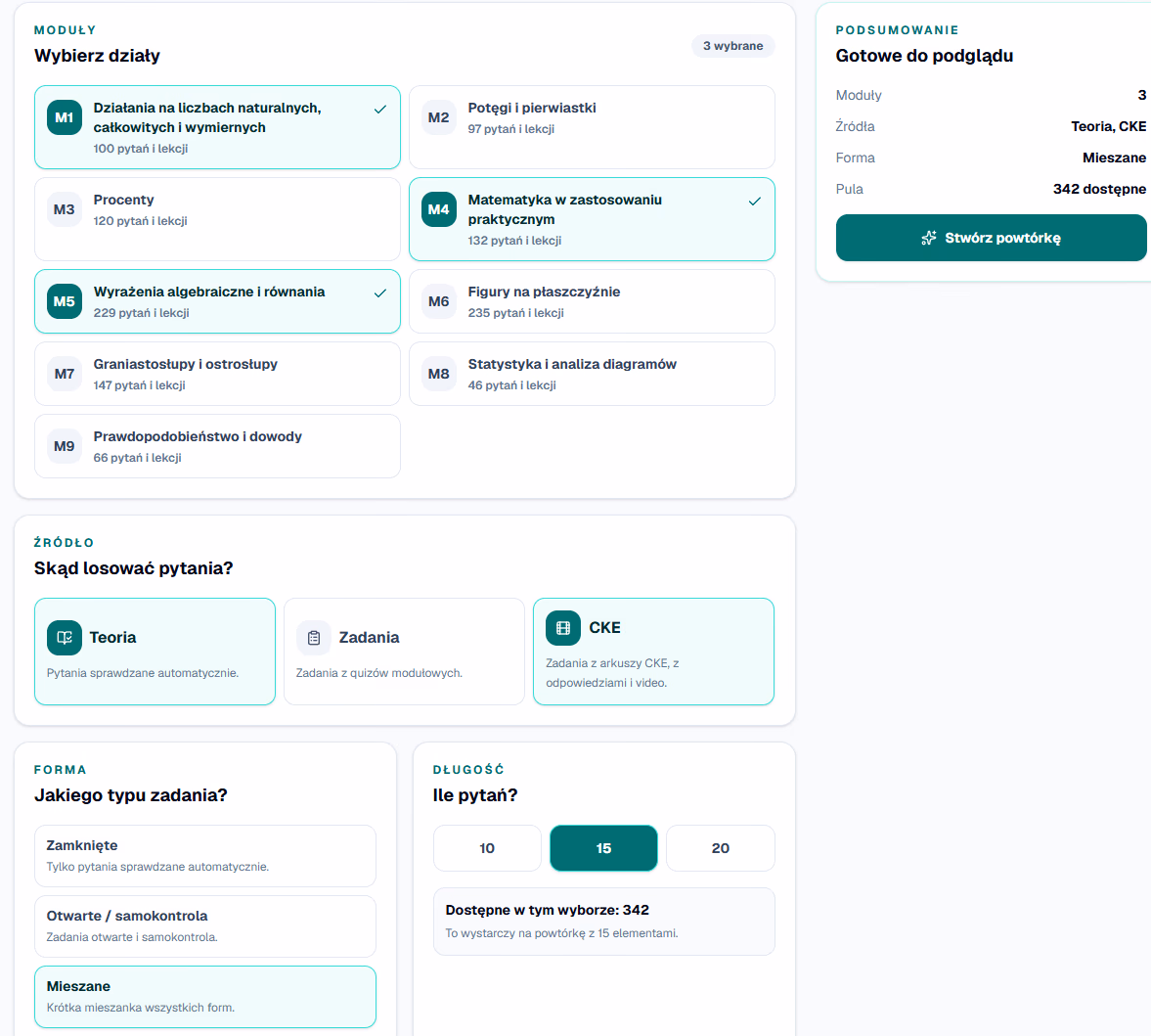The image size is (1151, 1036).
Task: Click the M8 badge beside Statystyka
Action: 439,374
